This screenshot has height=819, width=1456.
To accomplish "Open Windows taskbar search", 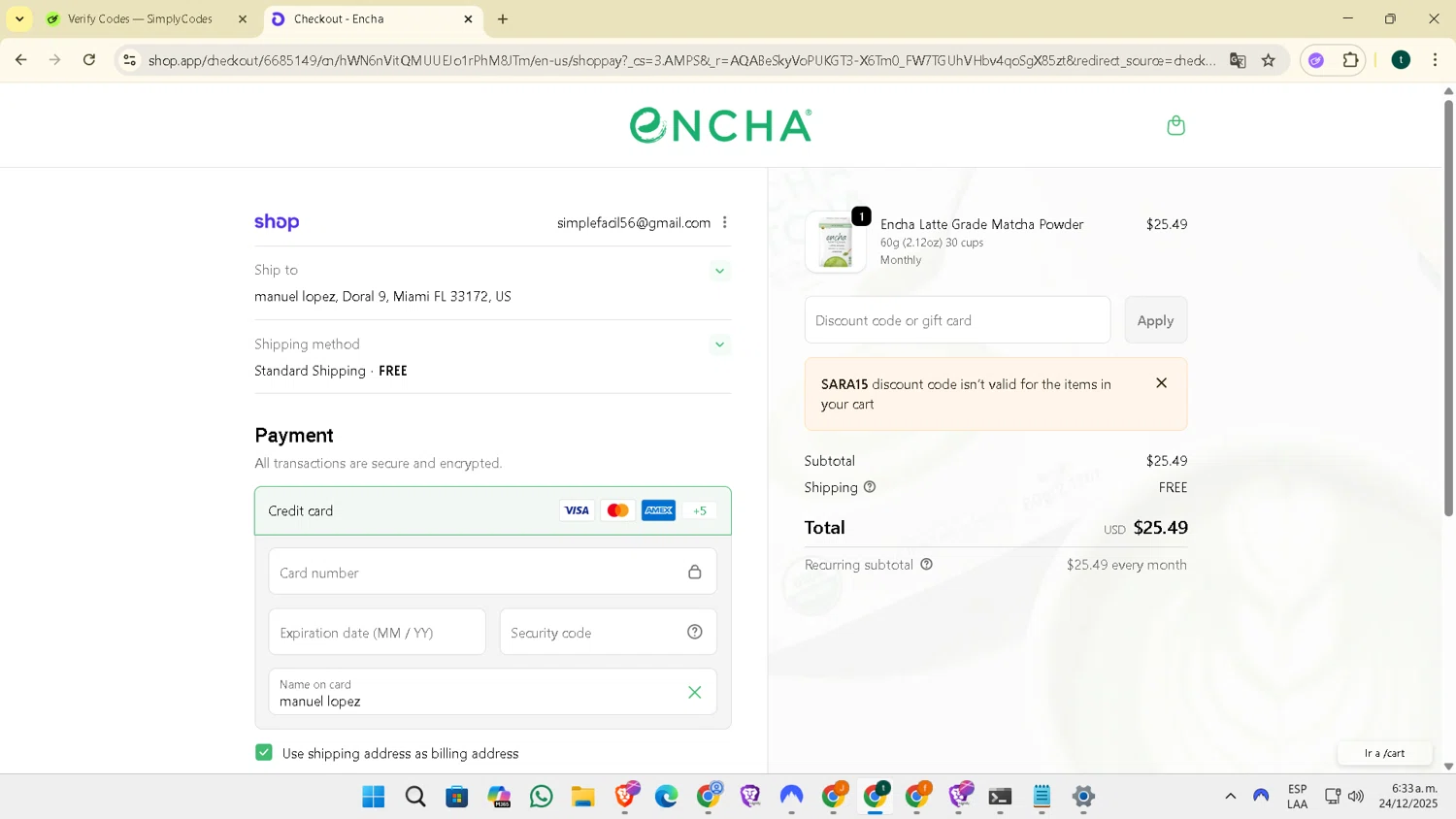I will pyautogui.click(x=415, y=797).
